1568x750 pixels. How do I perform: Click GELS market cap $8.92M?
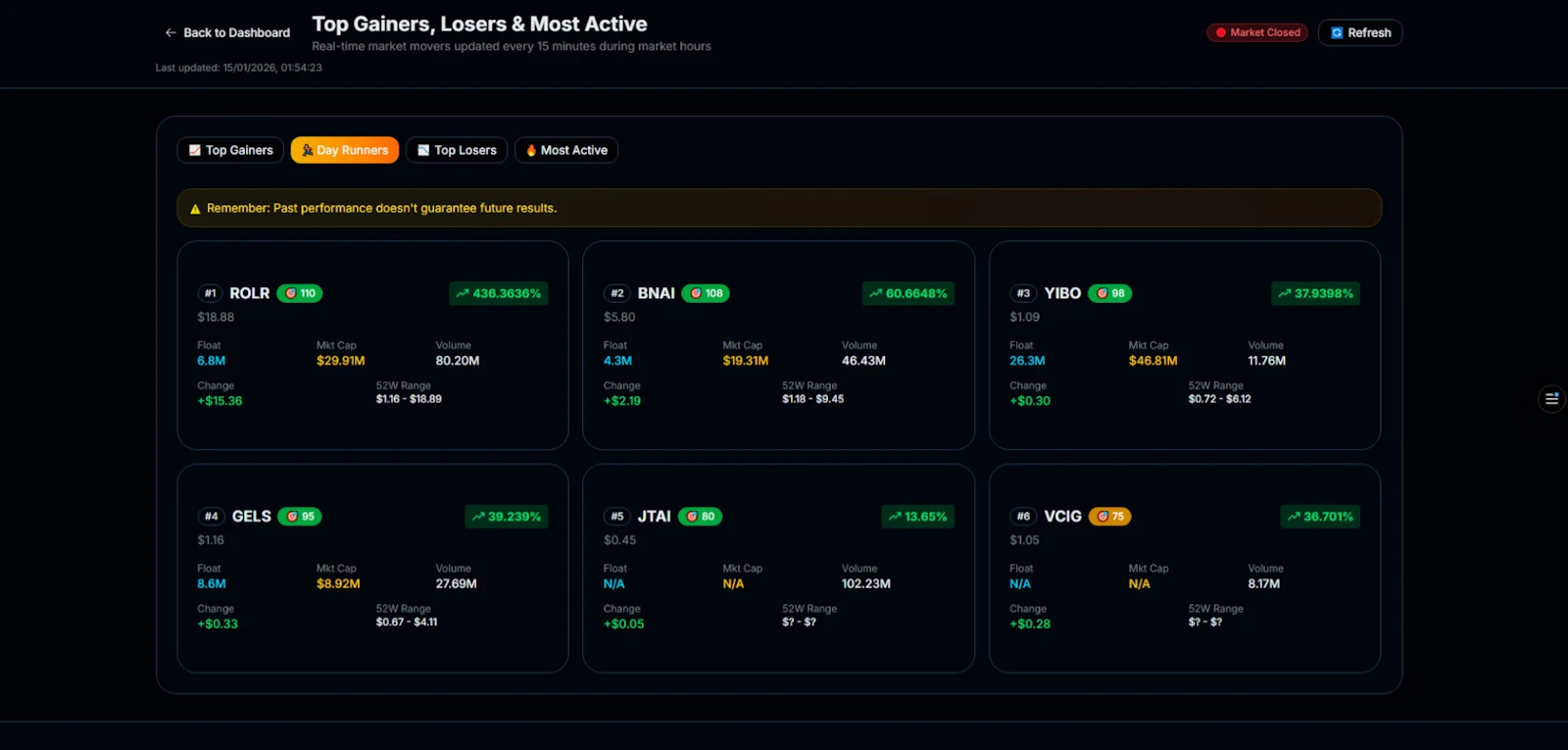(338, 583)
